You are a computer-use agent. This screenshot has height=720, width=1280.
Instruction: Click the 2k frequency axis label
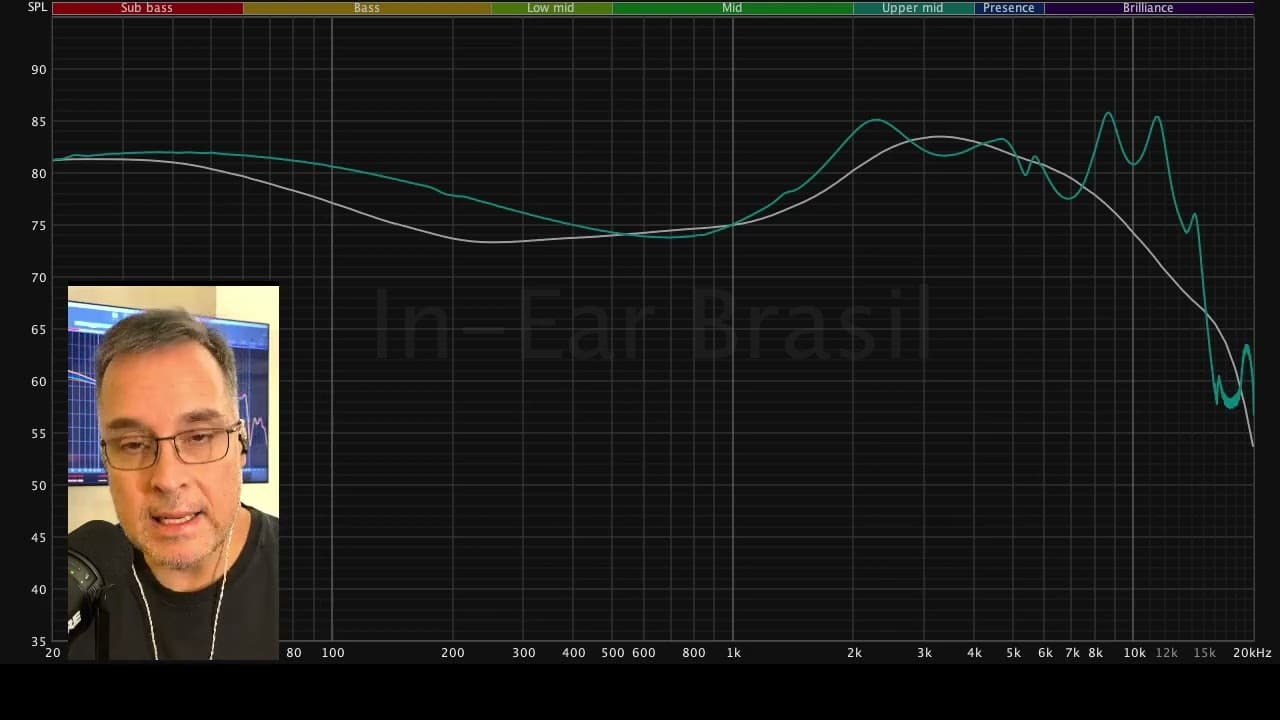point(854,653)
